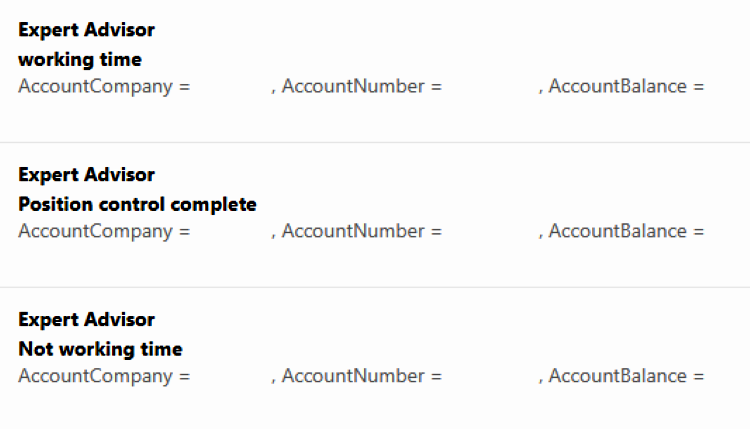
Task: Click Expert Advisor title above "Not working time"
Action: click(x=86, y=320)
